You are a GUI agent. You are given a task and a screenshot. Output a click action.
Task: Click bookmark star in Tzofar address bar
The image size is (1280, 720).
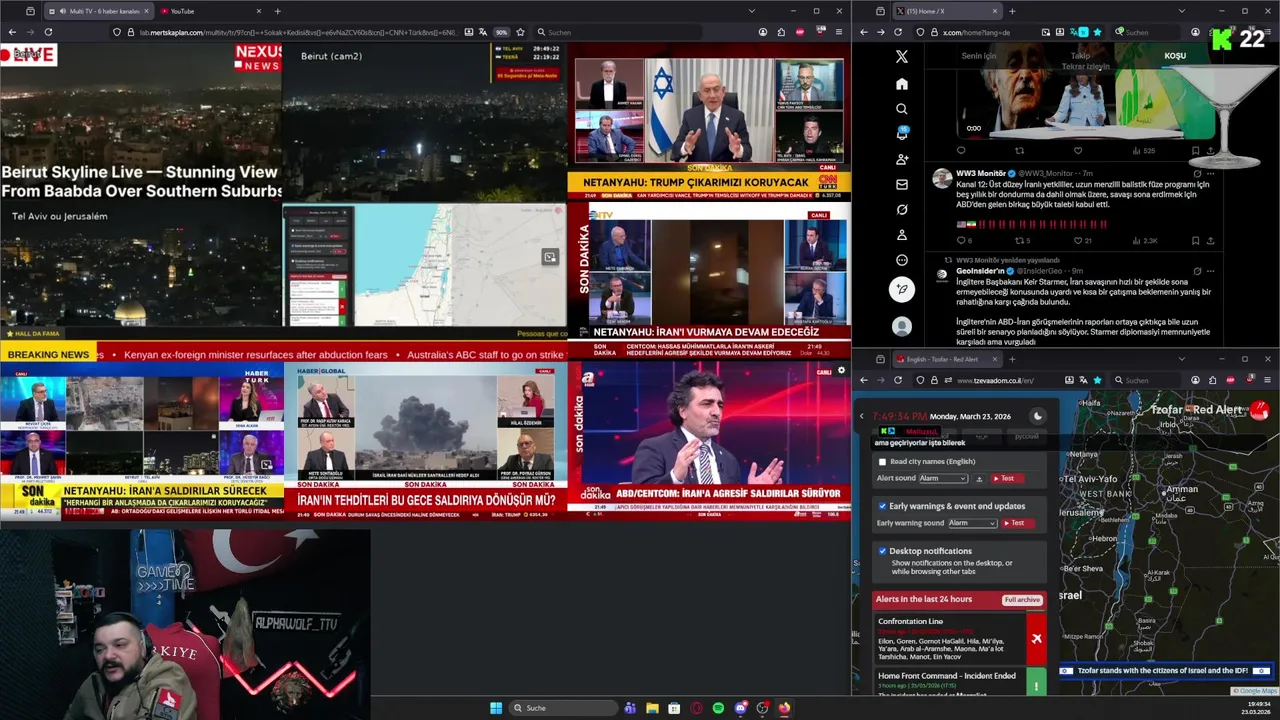pyautogui.click(x=1097, y=380)
